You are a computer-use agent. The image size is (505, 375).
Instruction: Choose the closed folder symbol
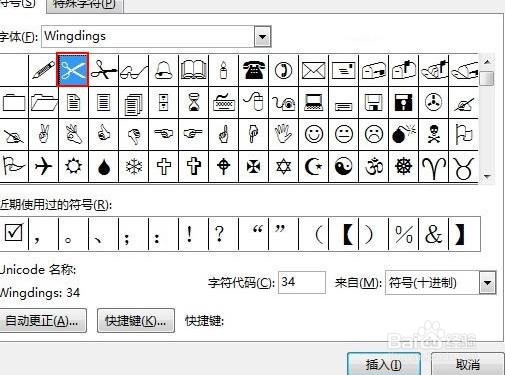click(x=14, y=102)
